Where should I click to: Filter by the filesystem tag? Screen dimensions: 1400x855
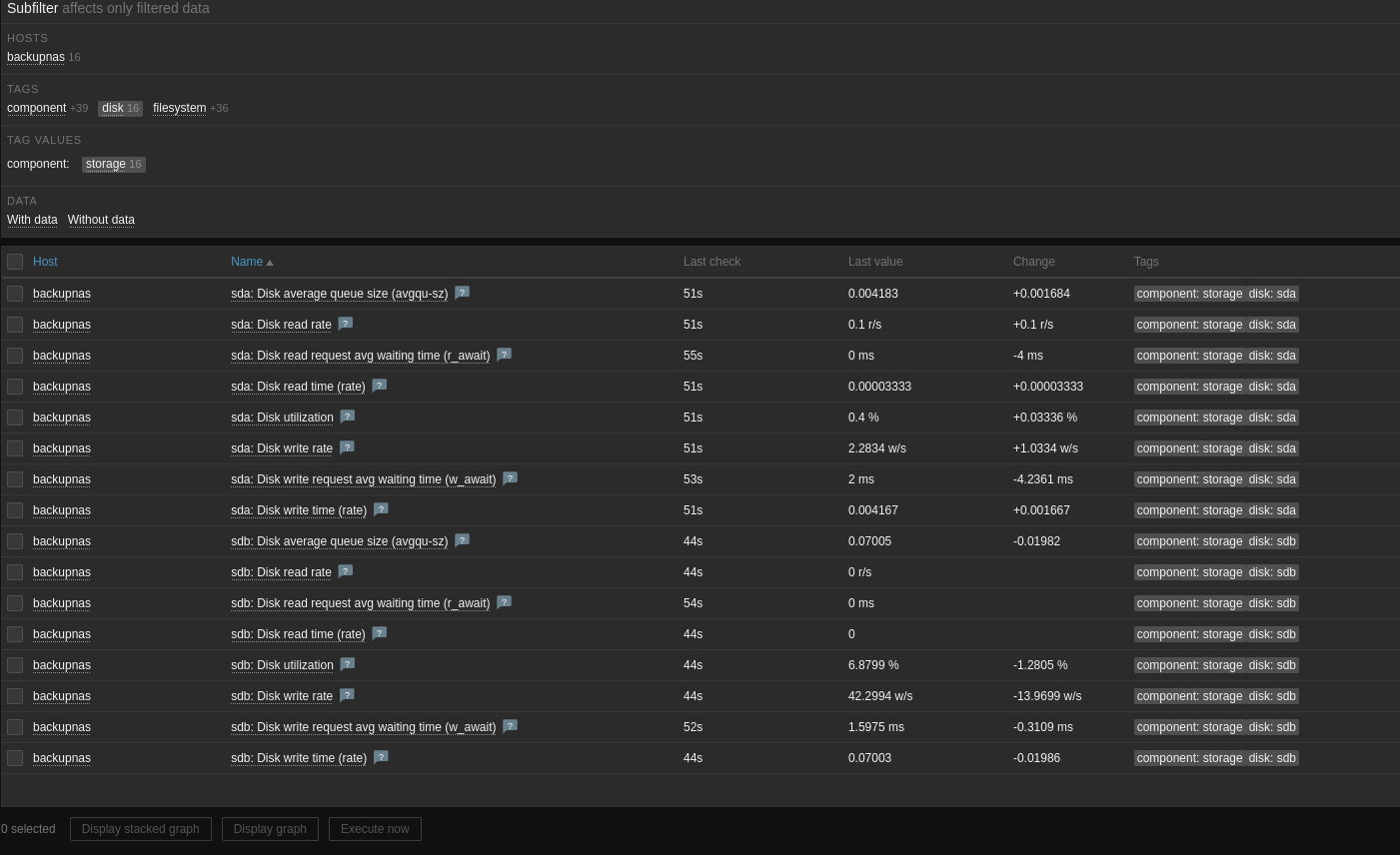tap(179, 108)
